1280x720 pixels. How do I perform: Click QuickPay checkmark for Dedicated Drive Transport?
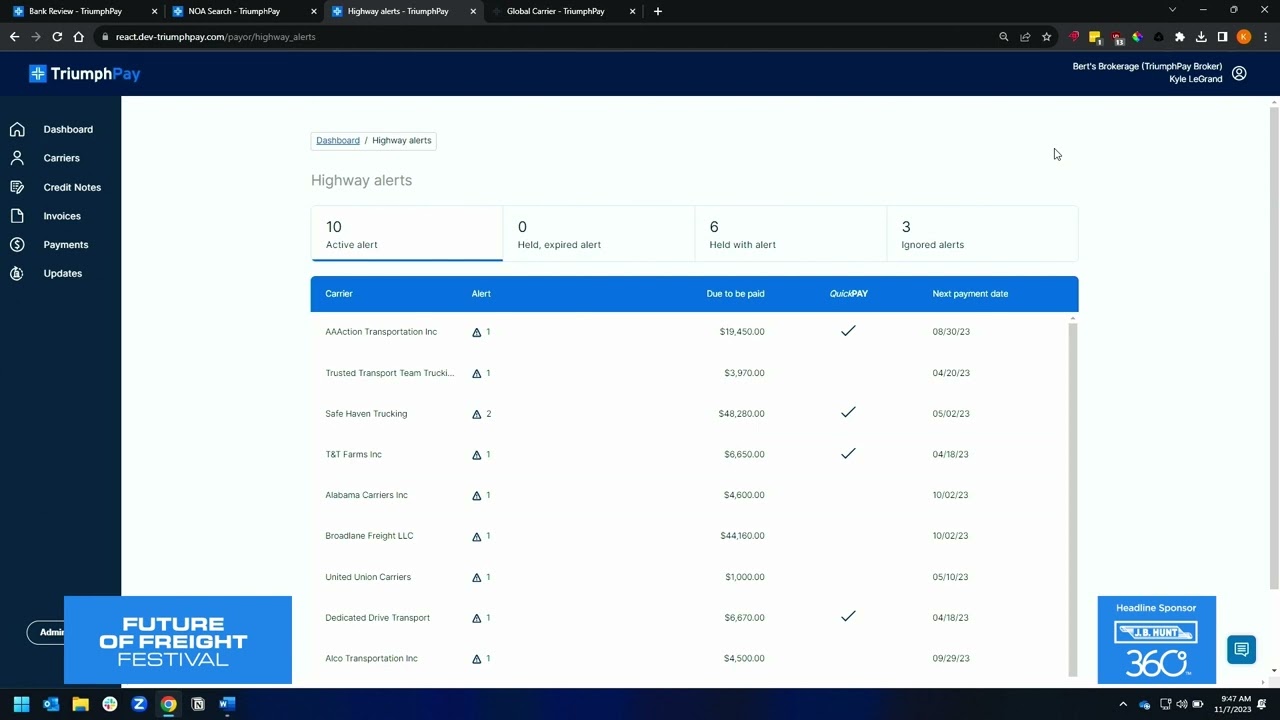point(848,616)
